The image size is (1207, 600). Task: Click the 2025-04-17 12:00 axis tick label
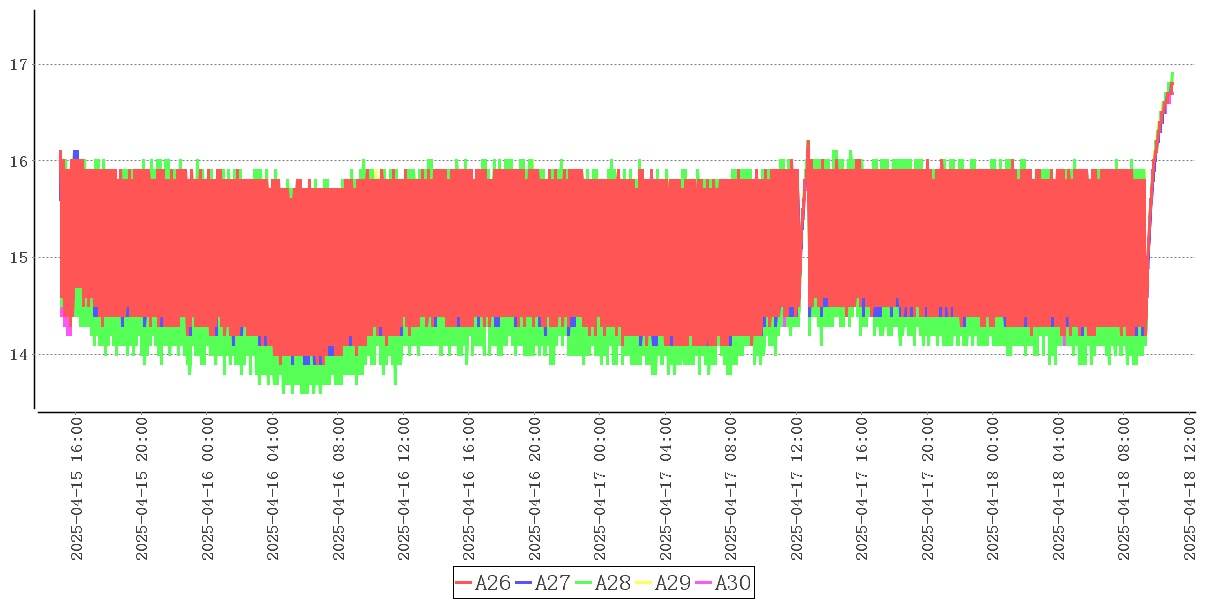click(798, 489)
